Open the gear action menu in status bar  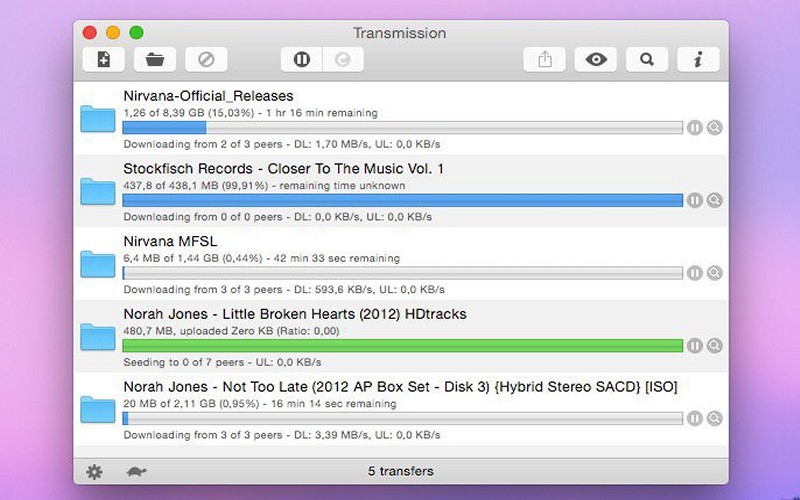[94, 471]
